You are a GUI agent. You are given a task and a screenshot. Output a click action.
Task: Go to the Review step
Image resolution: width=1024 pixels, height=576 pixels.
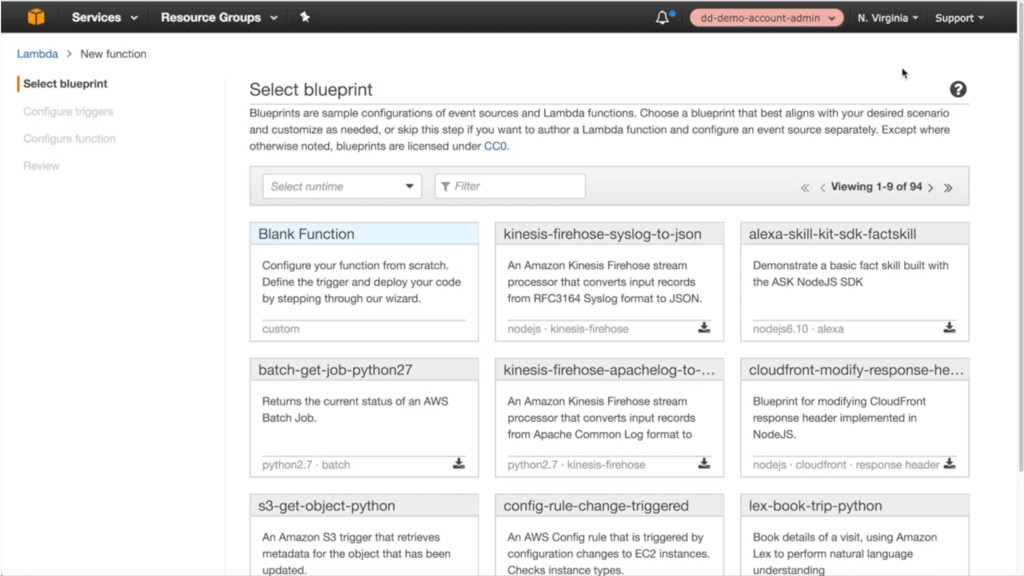[41, 166]
